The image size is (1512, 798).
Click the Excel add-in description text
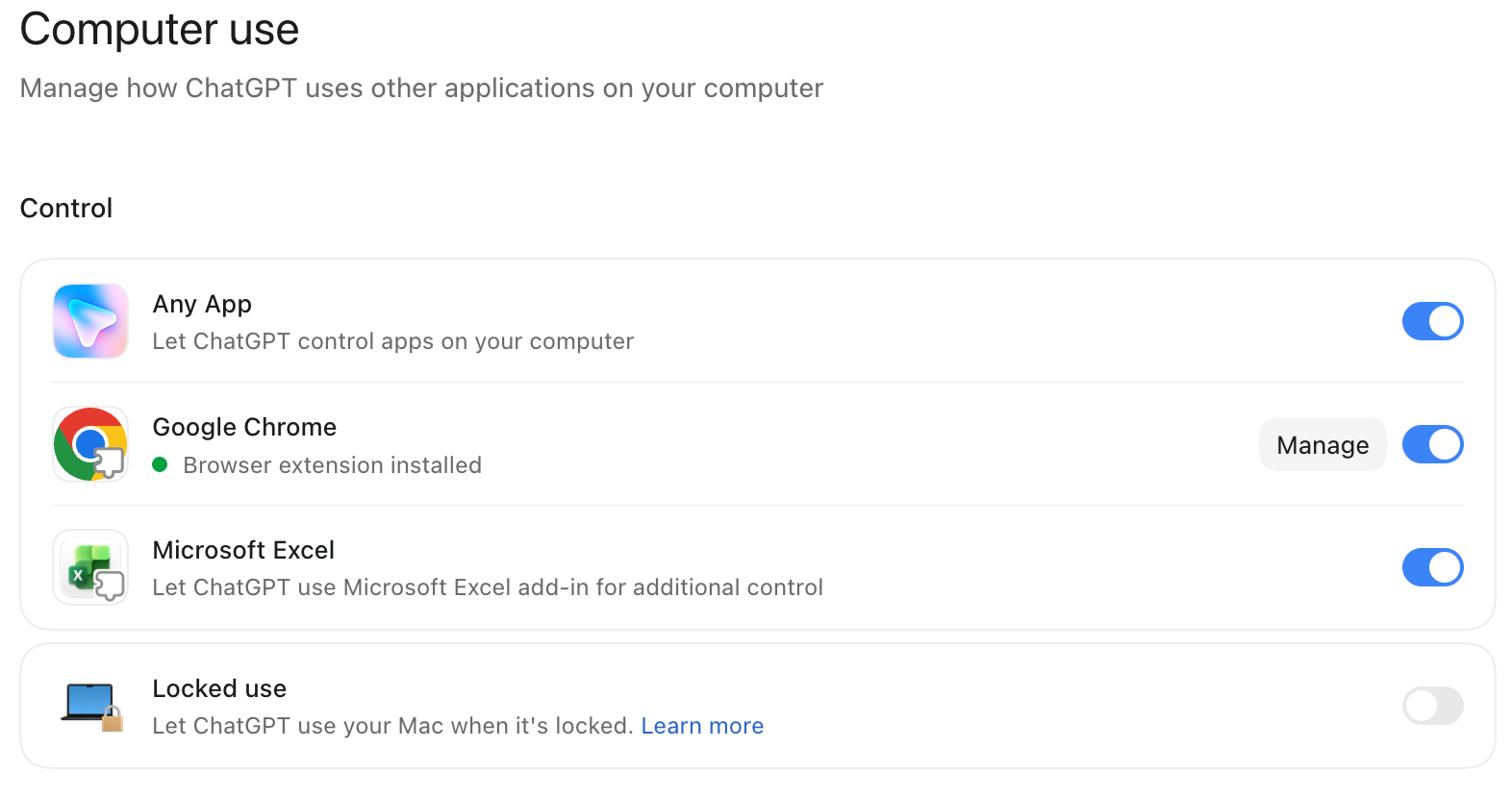click(x=488, y=587)
